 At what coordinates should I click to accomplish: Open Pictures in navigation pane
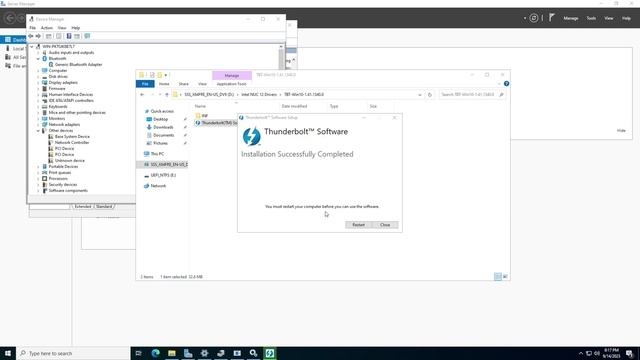point(160,143)
